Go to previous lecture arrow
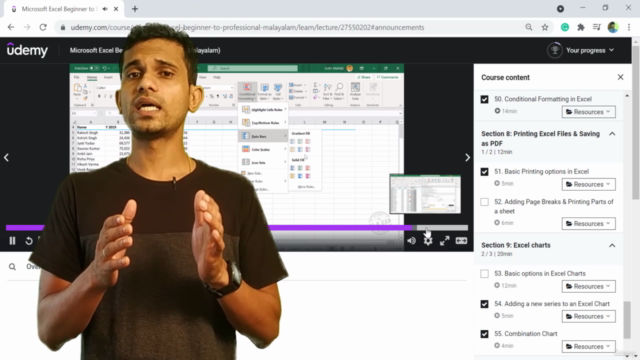Viewport: 640px width, 360px height. click(6, 158)
